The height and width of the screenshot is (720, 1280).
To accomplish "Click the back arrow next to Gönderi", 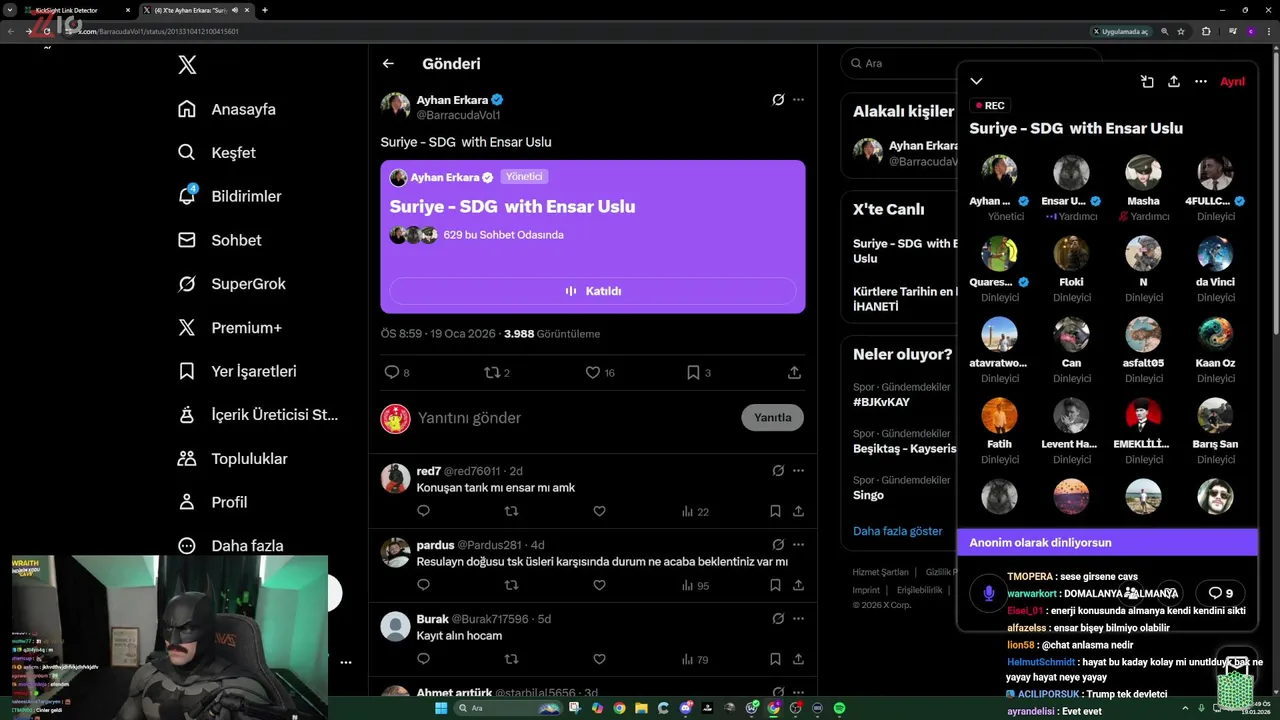I will [388, 63].
